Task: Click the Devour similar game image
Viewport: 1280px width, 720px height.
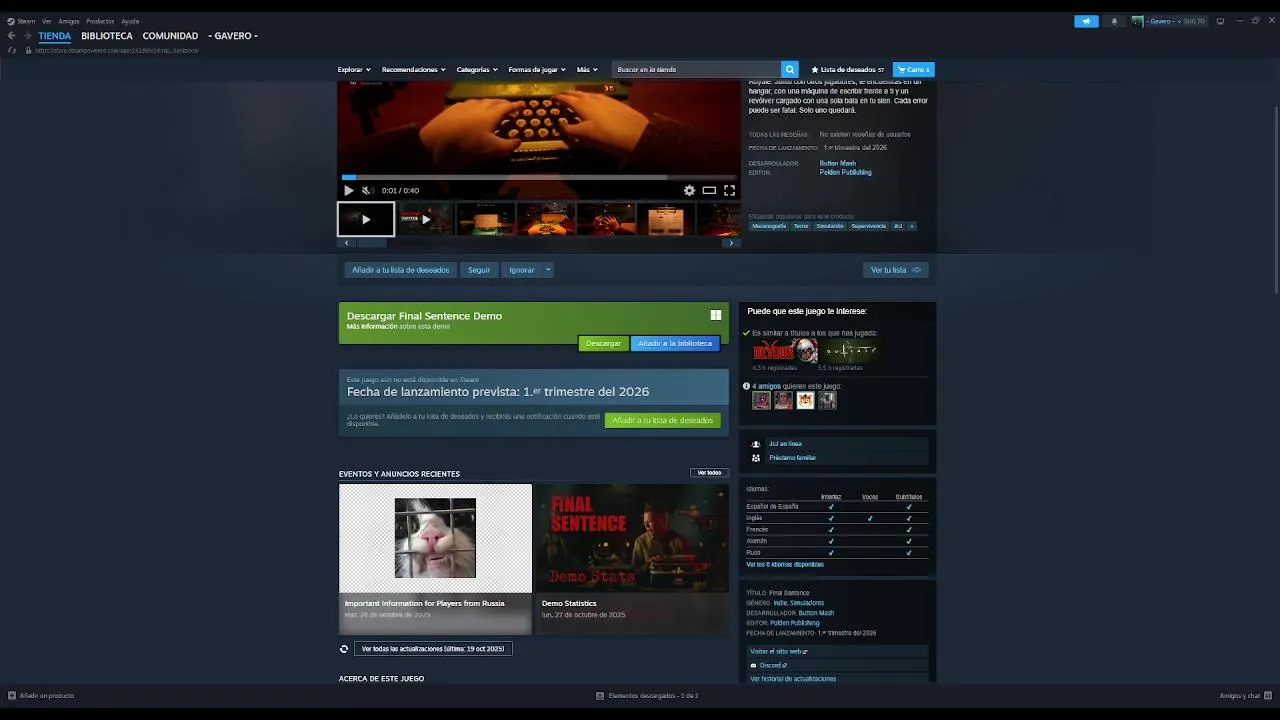Action: [x=785, y=350]
